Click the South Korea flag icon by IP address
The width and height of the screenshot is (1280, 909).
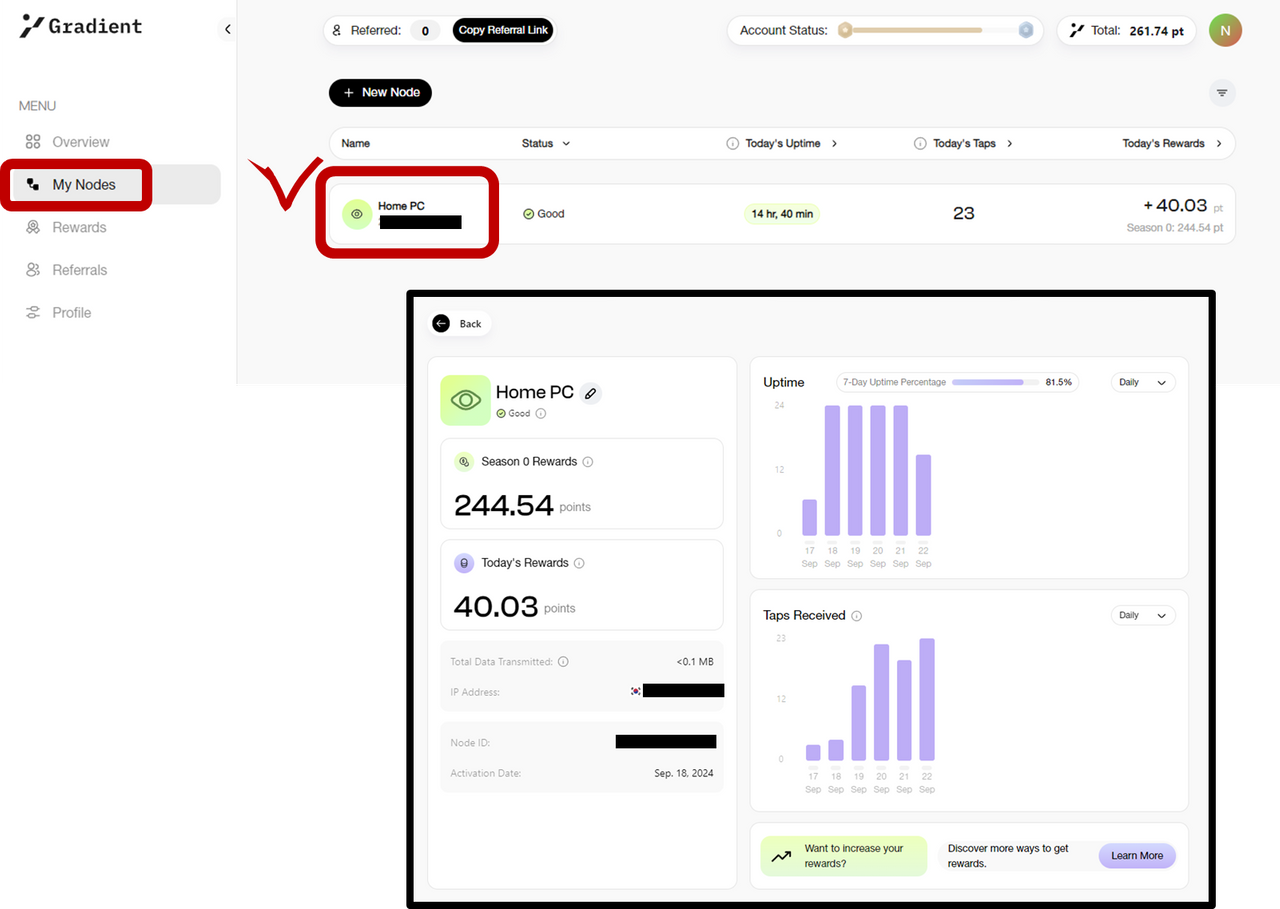636,691
